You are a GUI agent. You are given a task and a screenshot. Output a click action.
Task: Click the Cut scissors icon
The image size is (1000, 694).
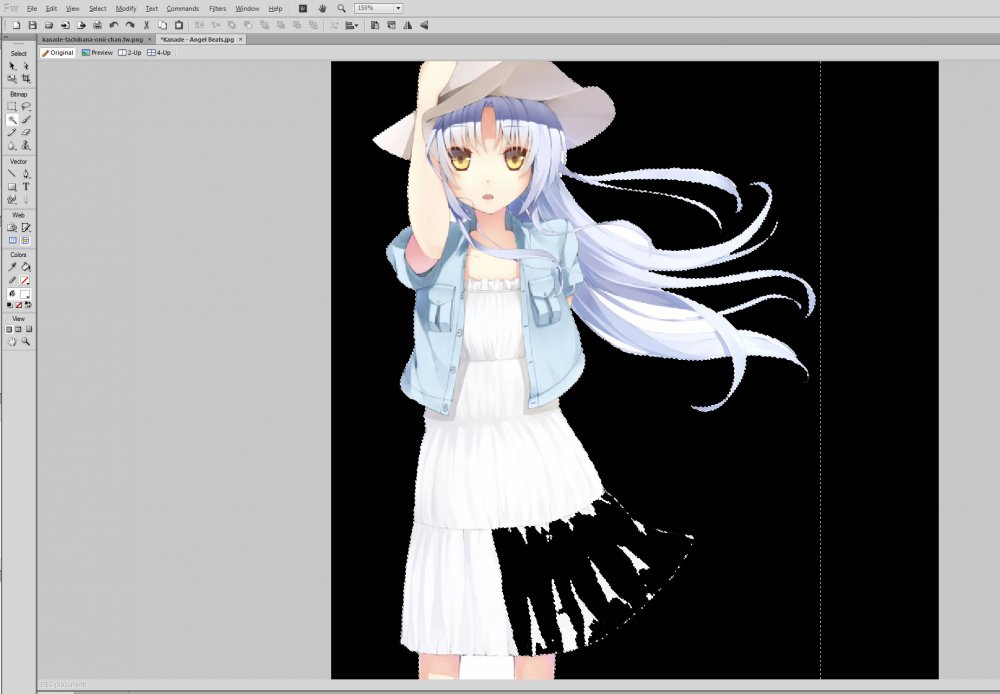[146, 26]
